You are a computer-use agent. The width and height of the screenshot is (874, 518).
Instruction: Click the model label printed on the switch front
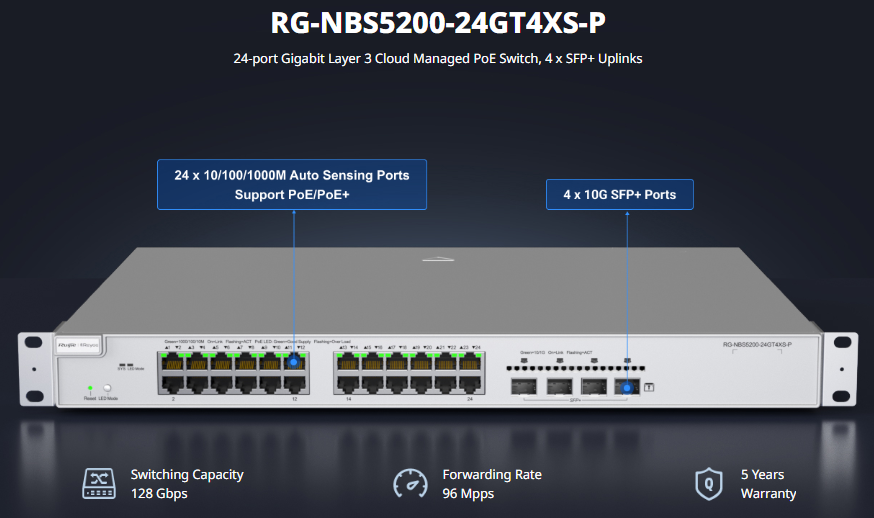757,345
